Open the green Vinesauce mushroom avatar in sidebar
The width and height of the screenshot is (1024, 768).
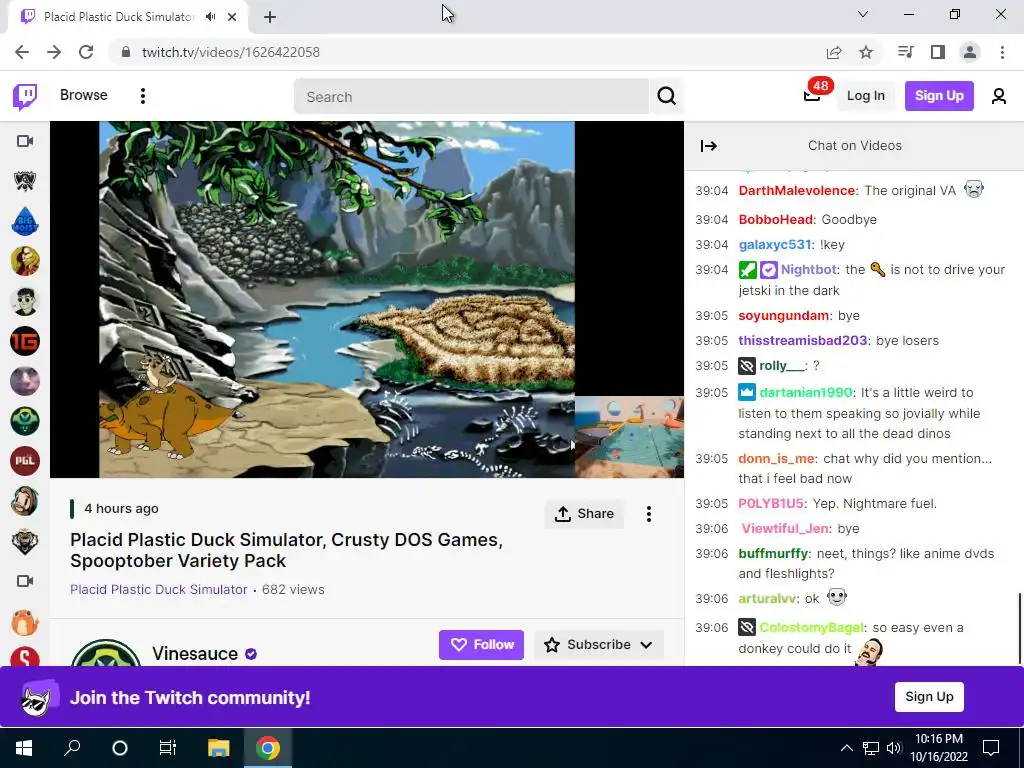click(x=25, y=421)
